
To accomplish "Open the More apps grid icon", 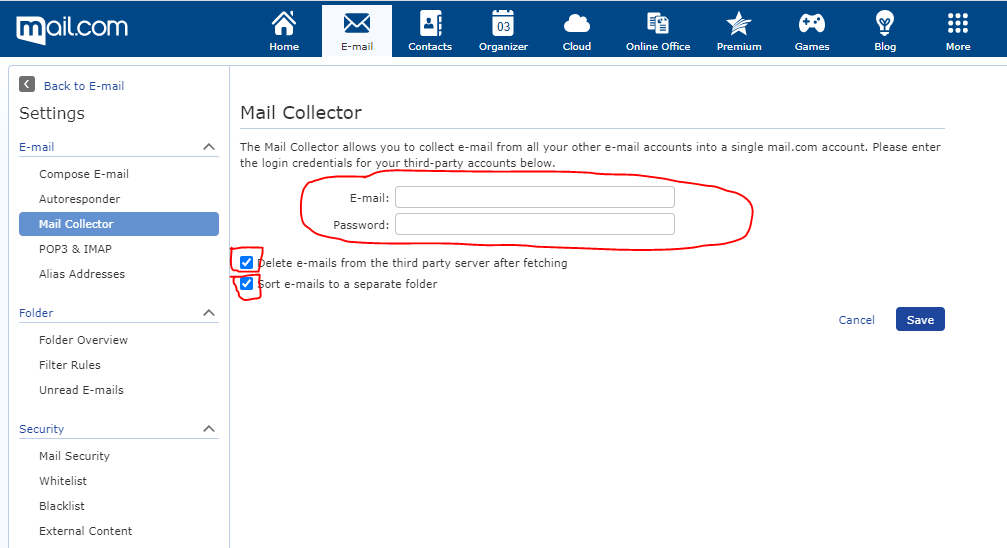I will [x=958, y=24].
